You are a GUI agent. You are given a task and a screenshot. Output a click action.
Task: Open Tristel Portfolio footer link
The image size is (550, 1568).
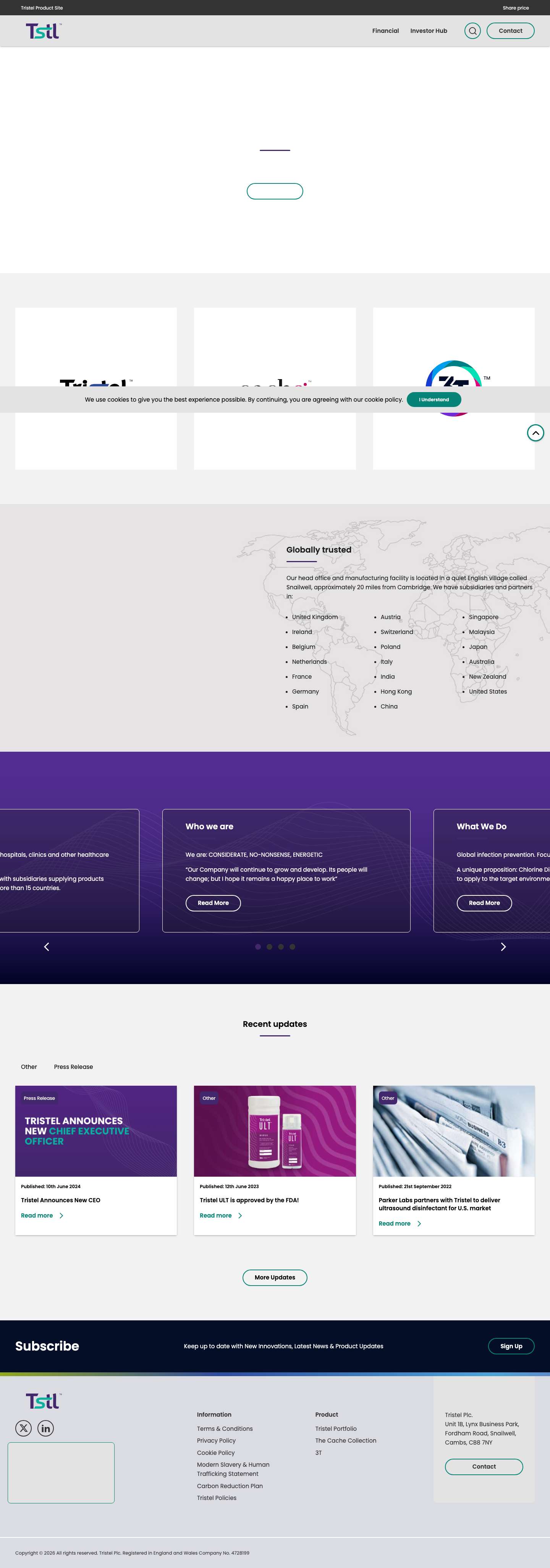tap(336, 1429)
